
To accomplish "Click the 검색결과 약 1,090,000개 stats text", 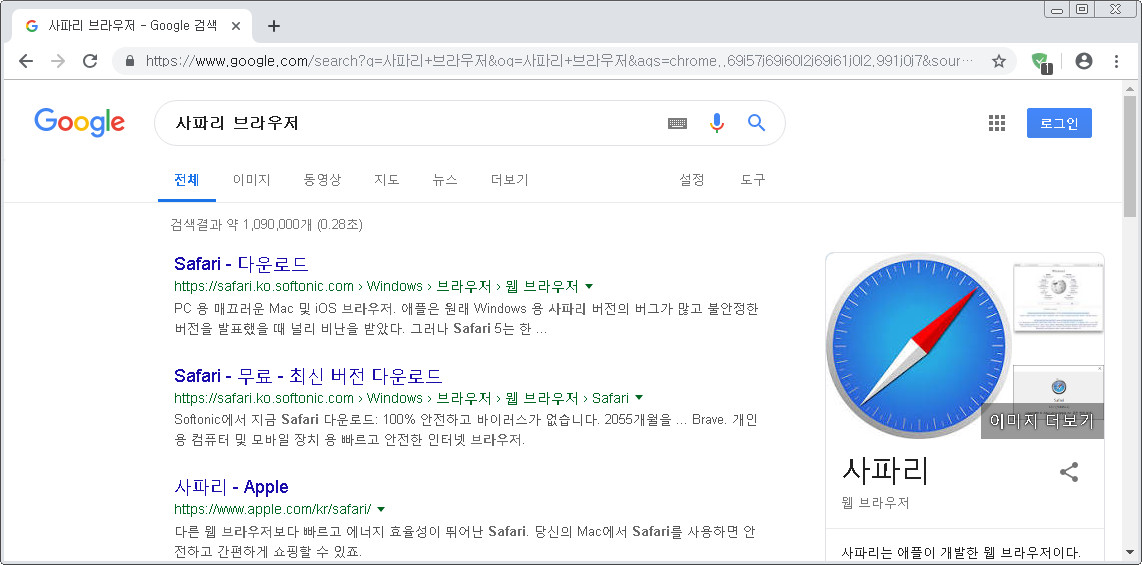I will [267, 224].
